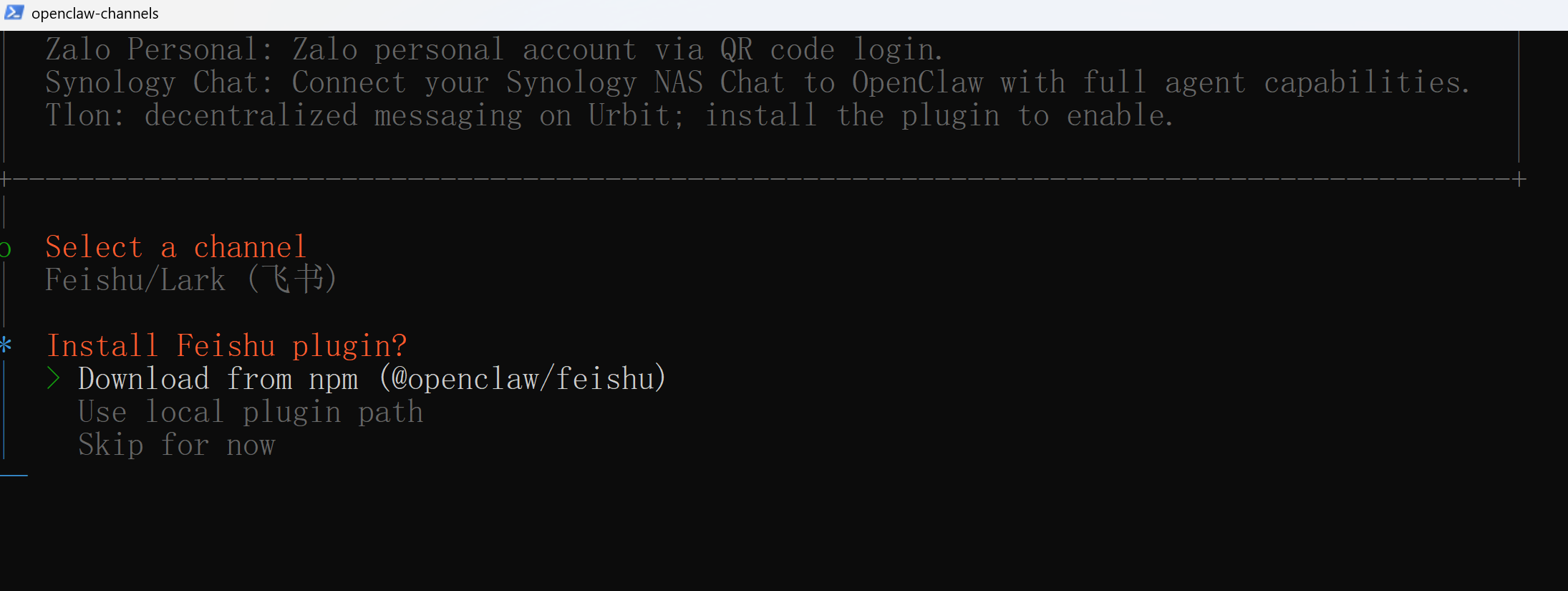Click the Feishu/Lark (飞书) channel answer

click(190, 279)
